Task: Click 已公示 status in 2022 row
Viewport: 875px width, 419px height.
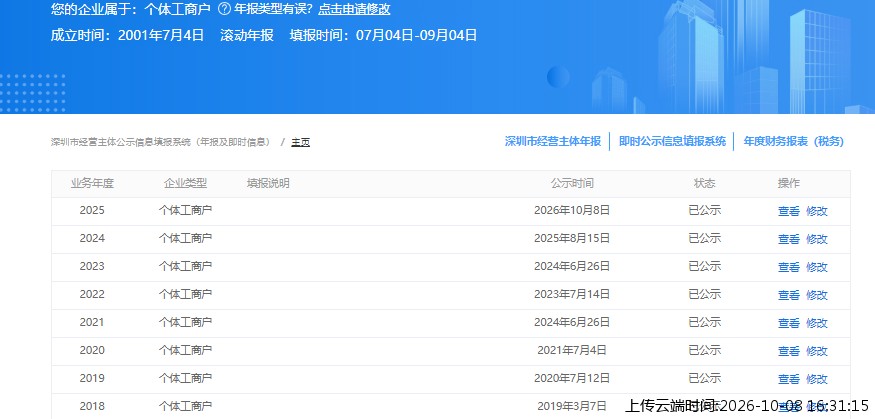Action: (705, 294)
